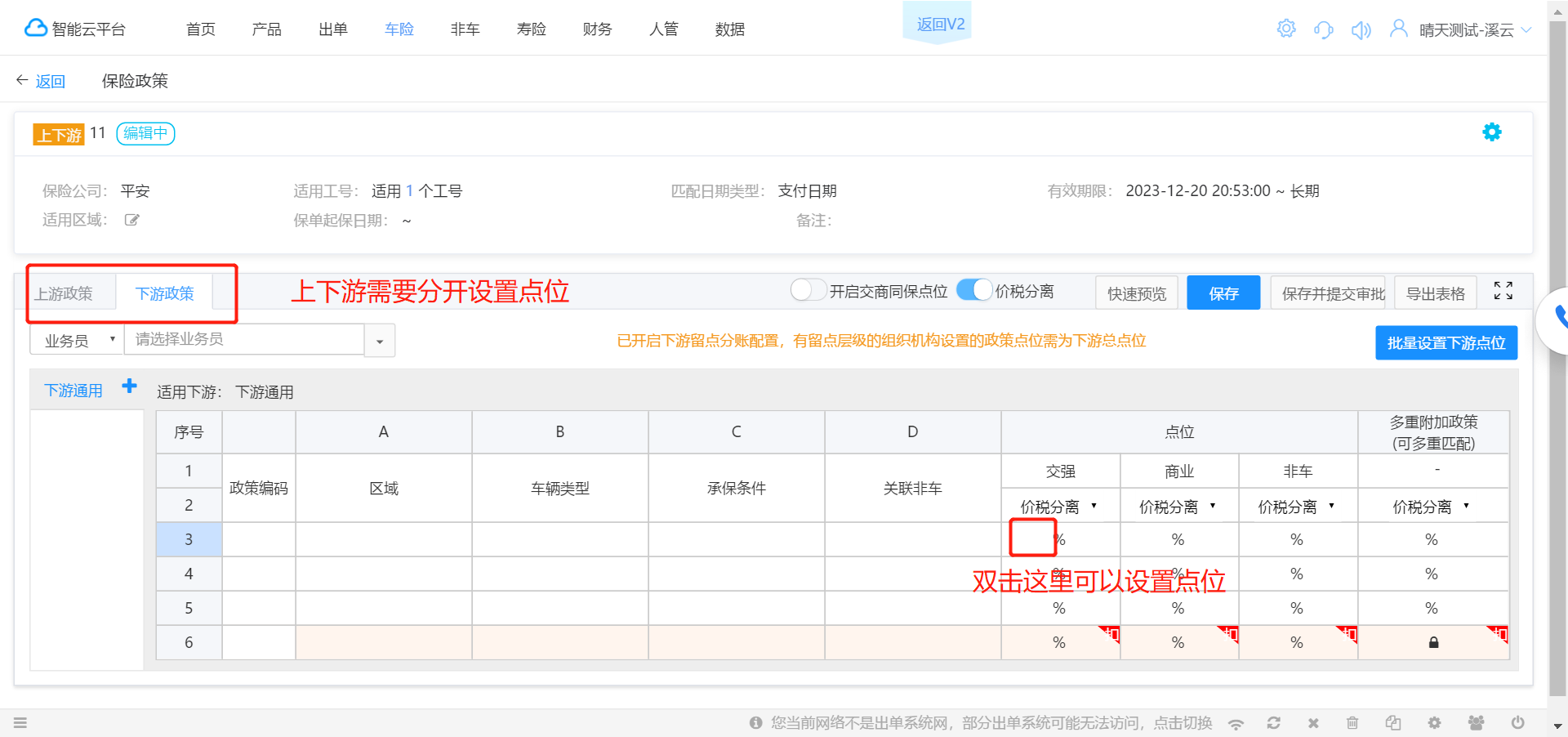Screen dimensions: 1568x737
Task: Click the 上下游 orange tag
Action: point(59,134)
